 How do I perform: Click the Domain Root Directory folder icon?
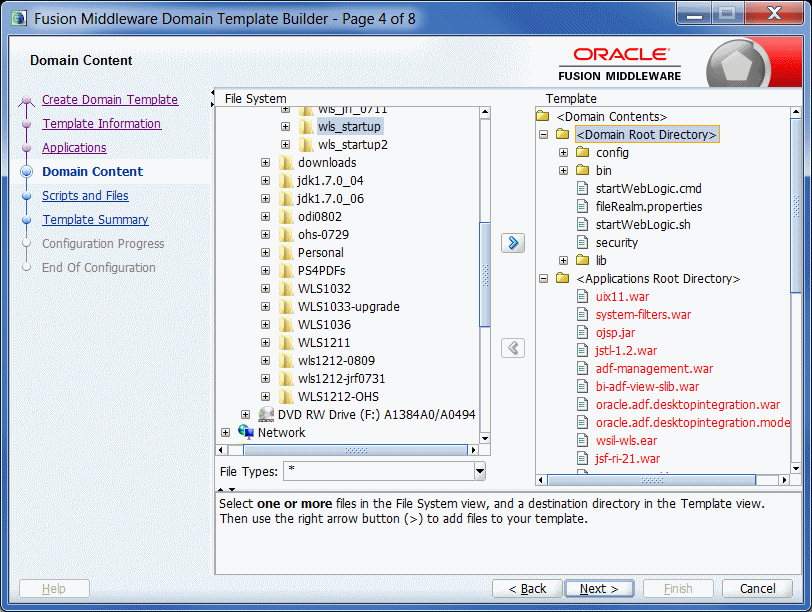[562, 134]
